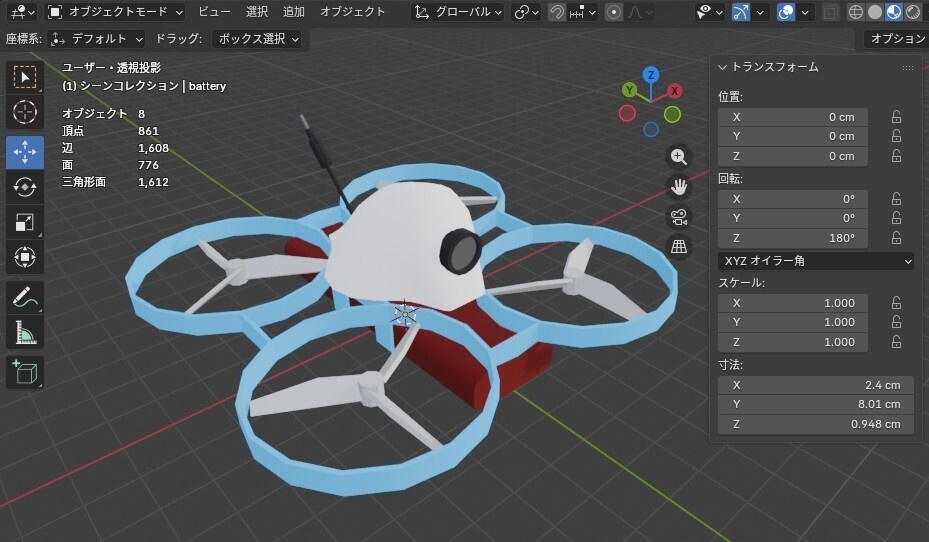Select the Select Box tool

pyautogui.click(x=25, y=78)
